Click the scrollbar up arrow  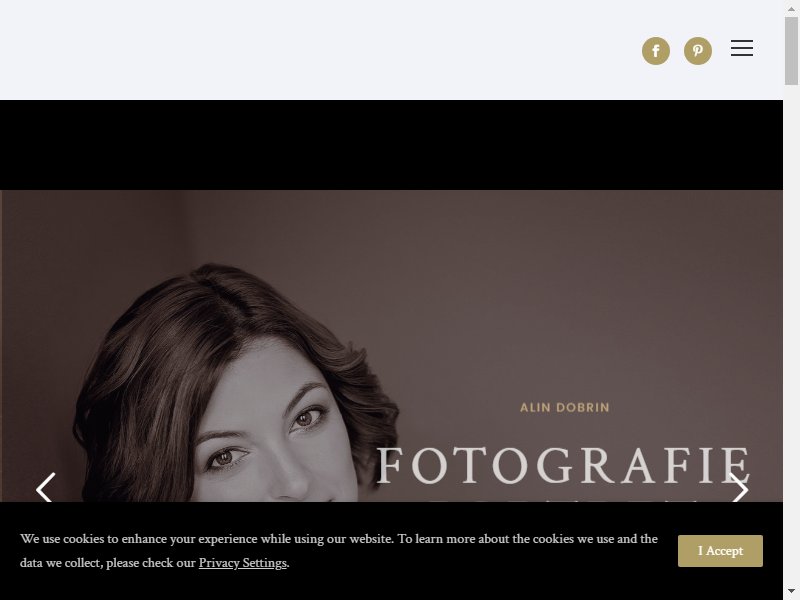click(791, 9)
